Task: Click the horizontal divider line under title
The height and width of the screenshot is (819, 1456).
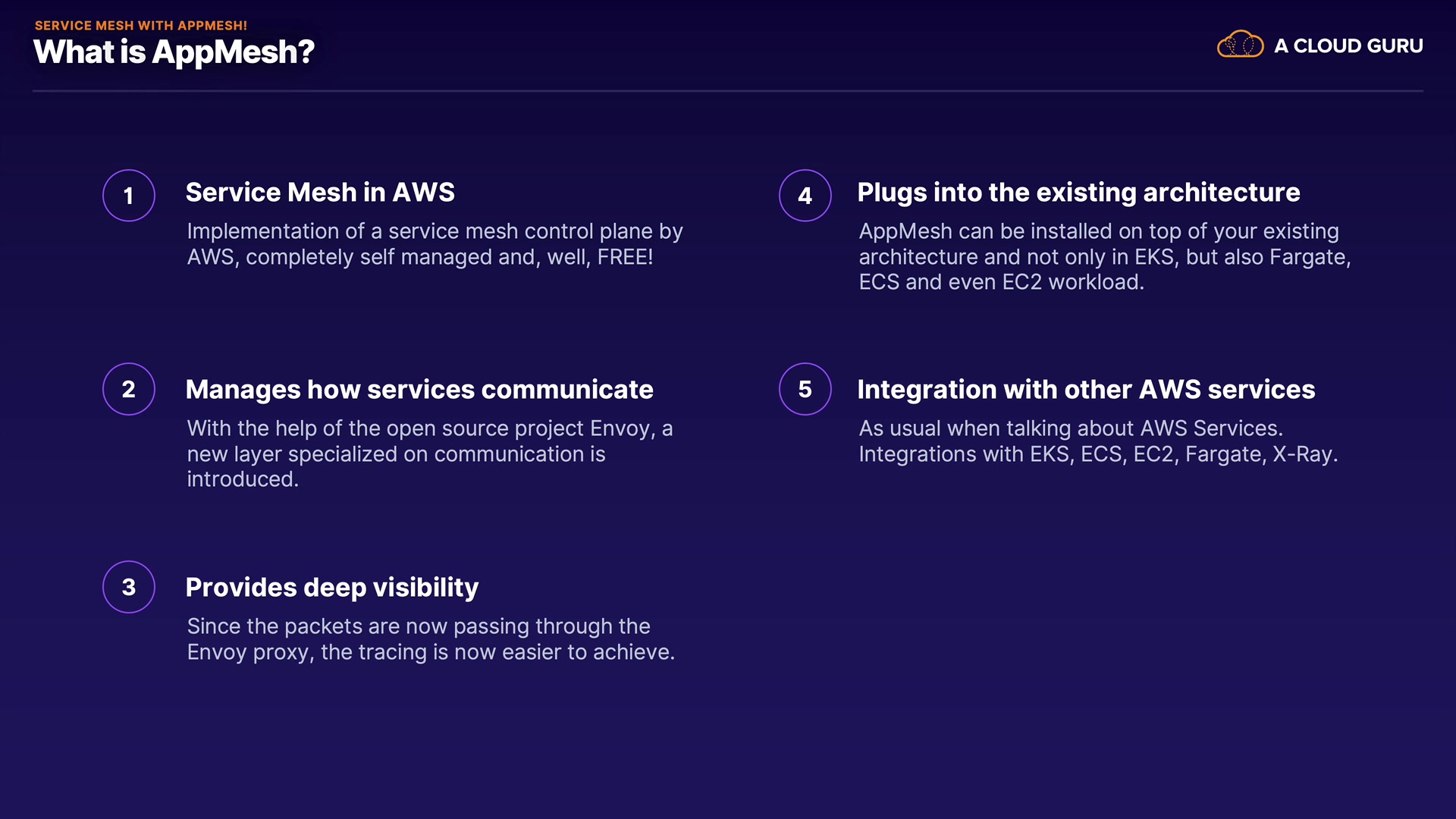Action: [728, 91]
